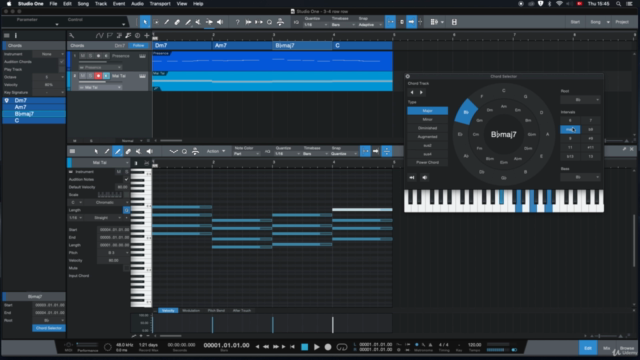
Task: Open the instrument keyboard icon on Presence track
Action: click(142, 56)
